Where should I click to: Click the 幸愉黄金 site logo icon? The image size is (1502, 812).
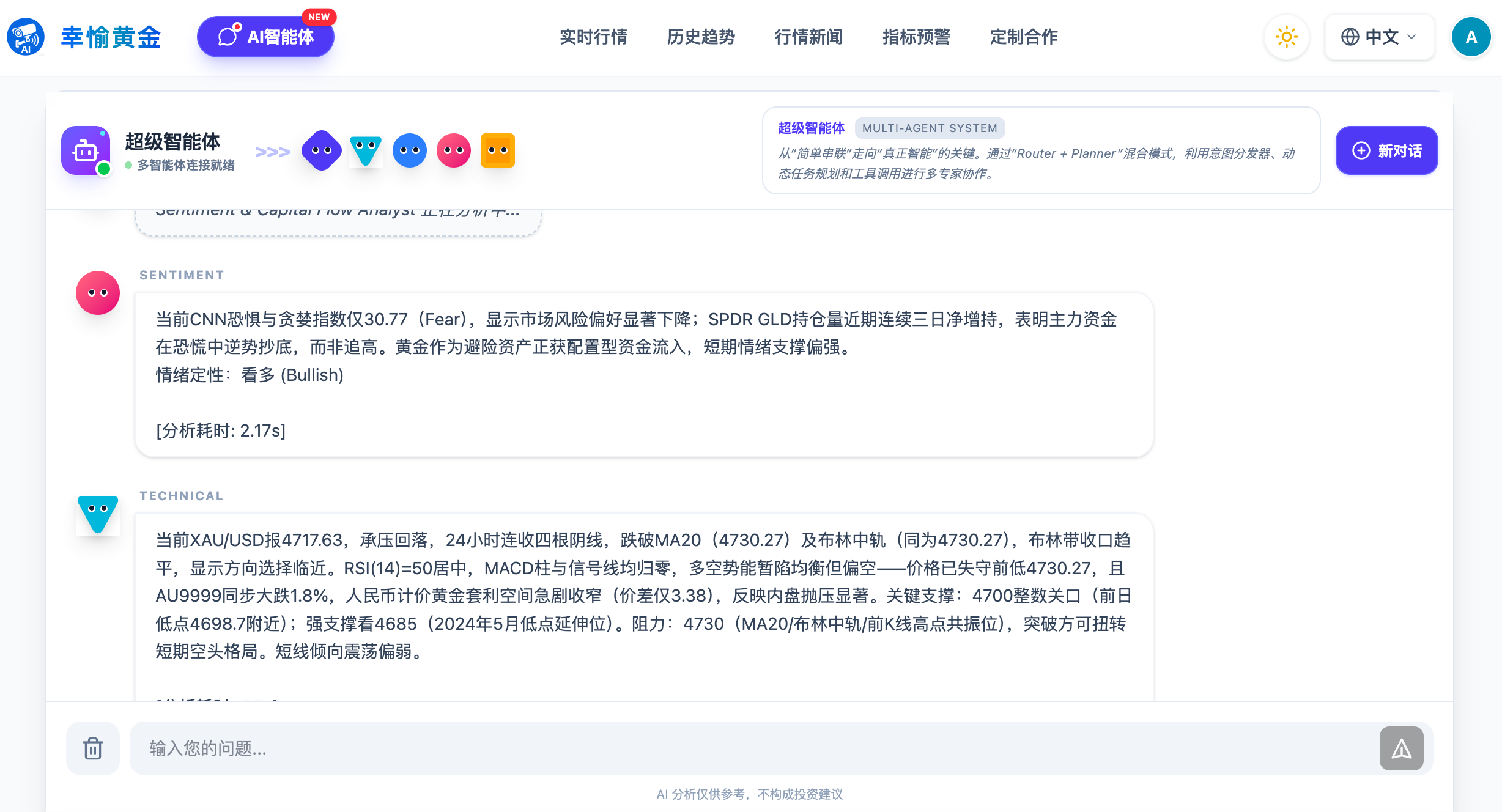[x=26, y=37]
